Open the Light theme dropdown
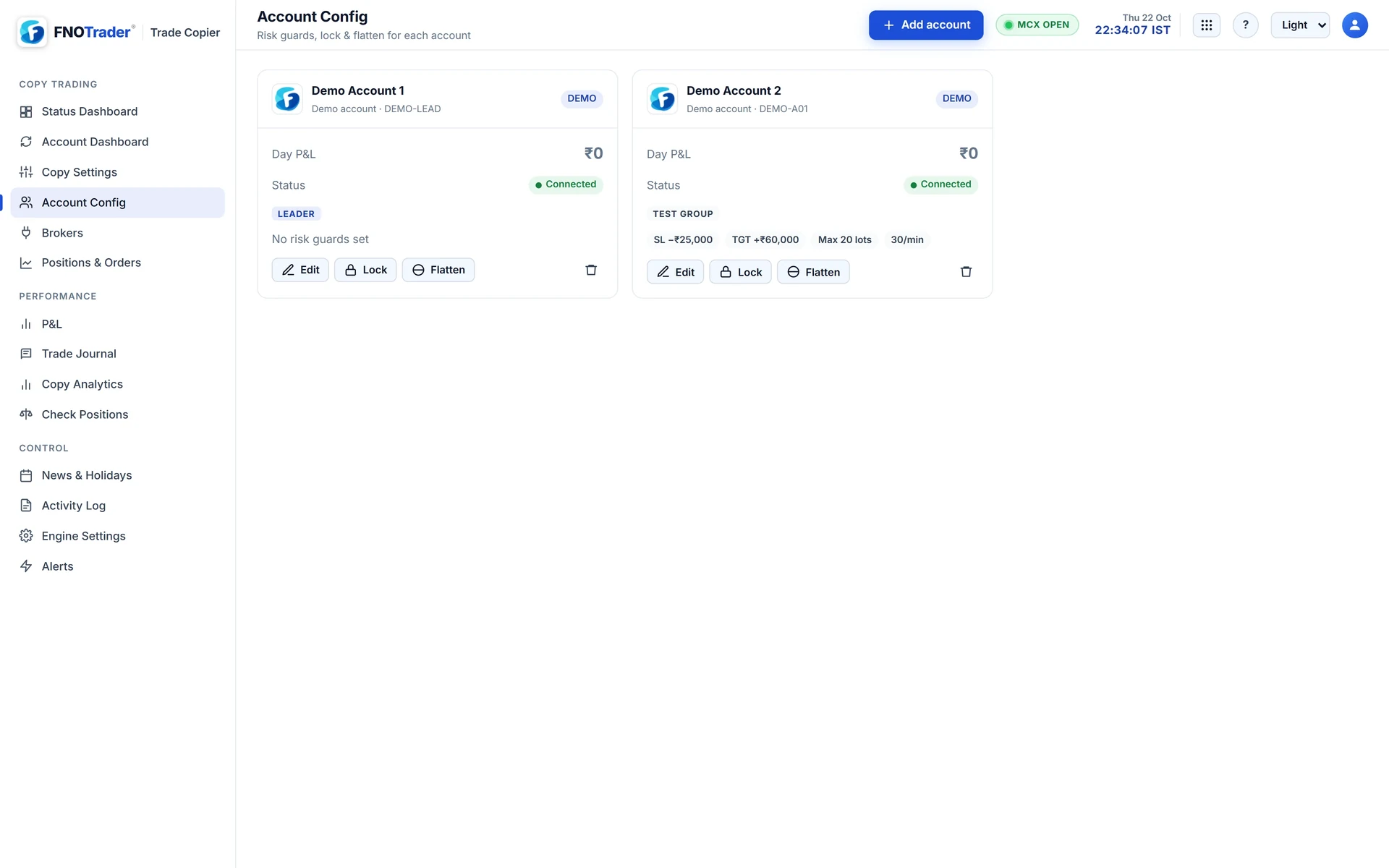Viewport: 1389px width, 868px height. coord(1300,25)
